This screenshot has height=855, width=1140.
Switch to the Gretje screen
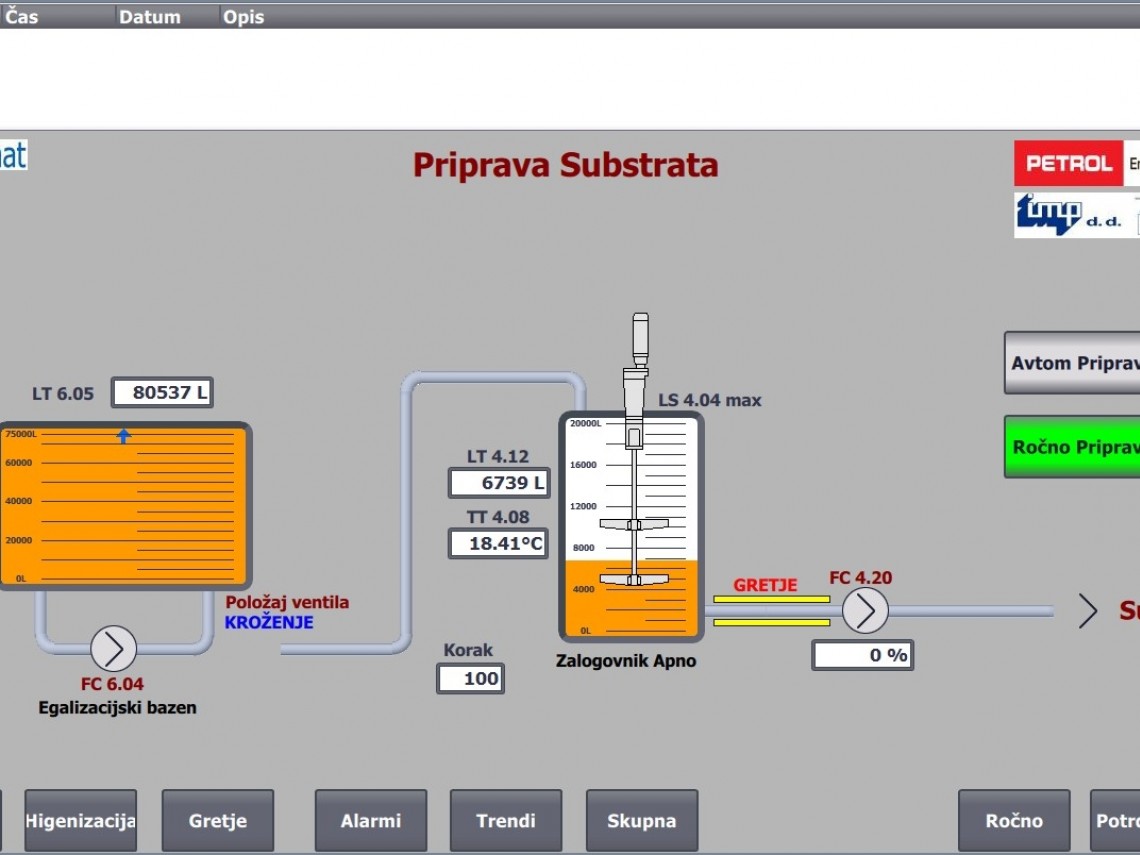pyautogui.click(x=218, y=821)
